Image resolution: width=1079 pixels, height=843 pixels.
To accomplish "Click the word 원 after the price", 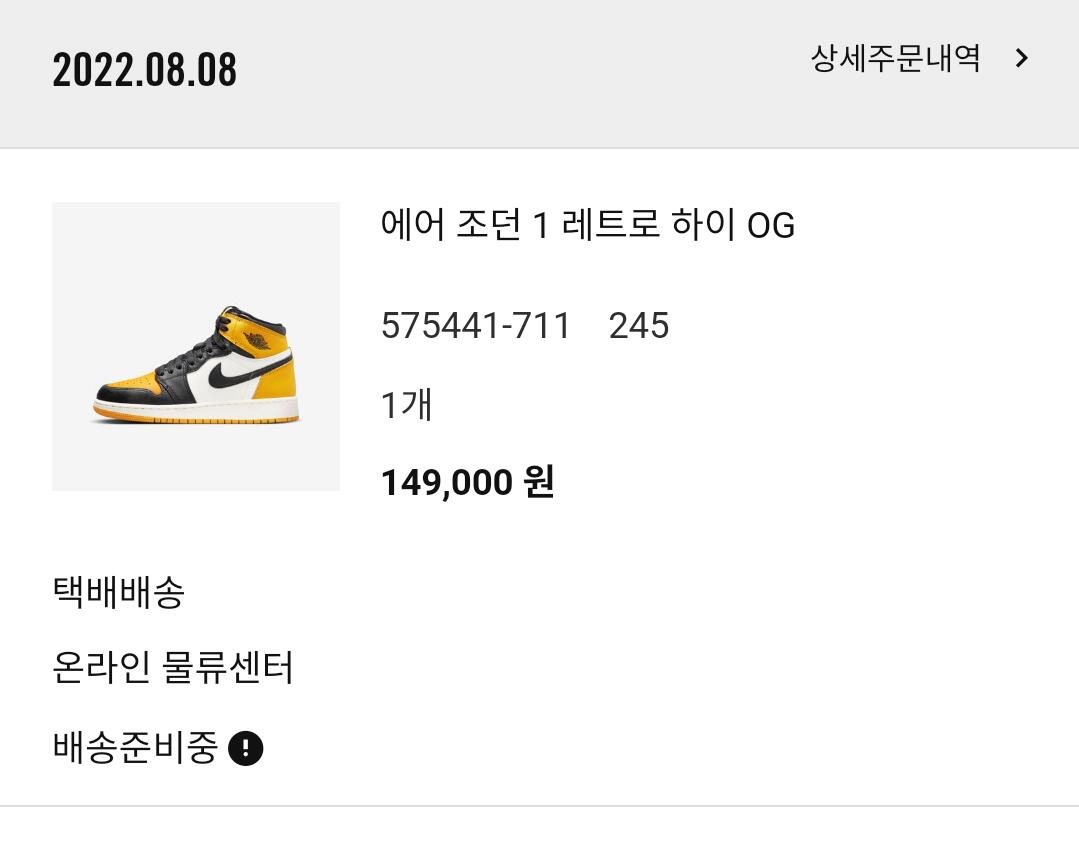I will pos(539,482).
